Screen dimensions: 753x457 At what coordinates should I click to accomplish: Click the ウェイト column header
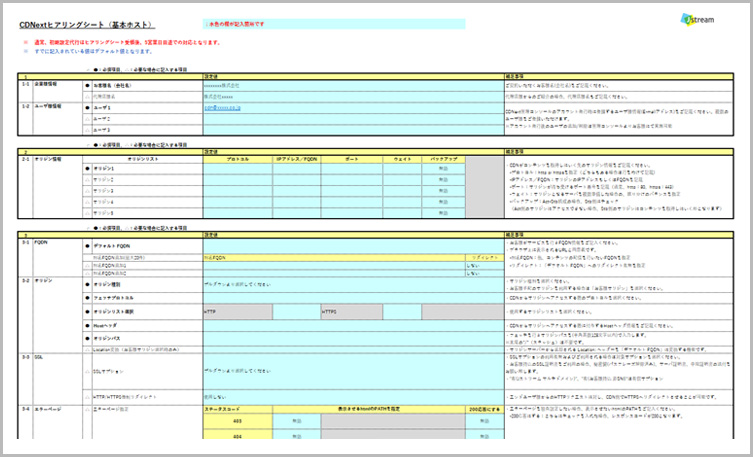402,159
